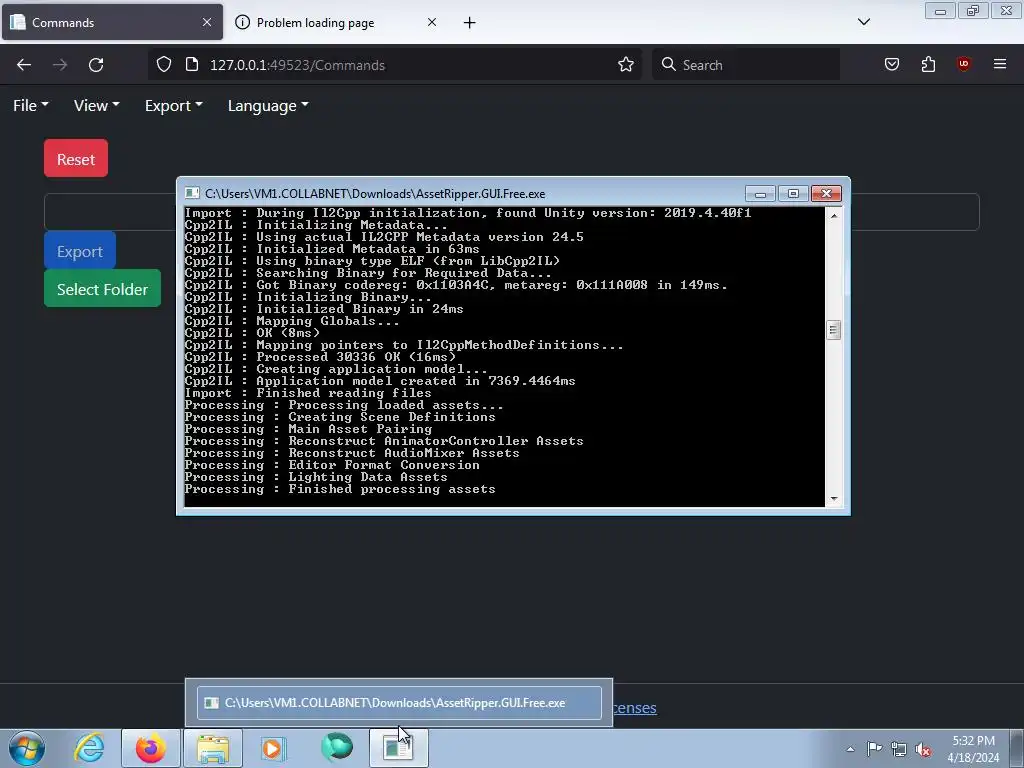
Task: Click the 'Main Asset Pairing' console line
Action: tap(308, 429)
